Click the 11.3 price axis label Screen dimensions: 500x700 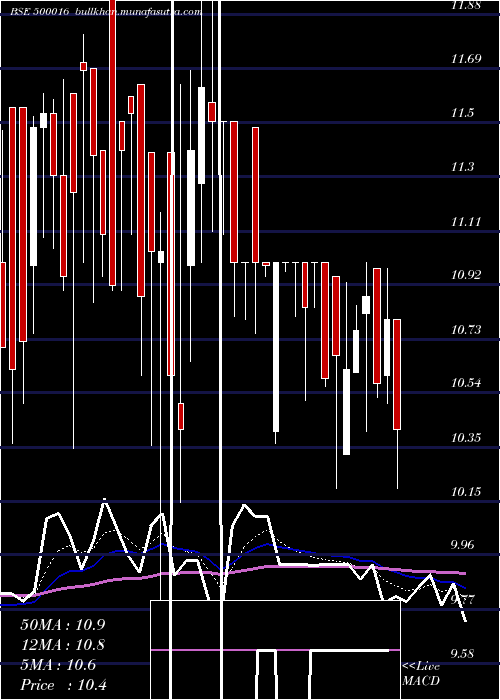462,167
